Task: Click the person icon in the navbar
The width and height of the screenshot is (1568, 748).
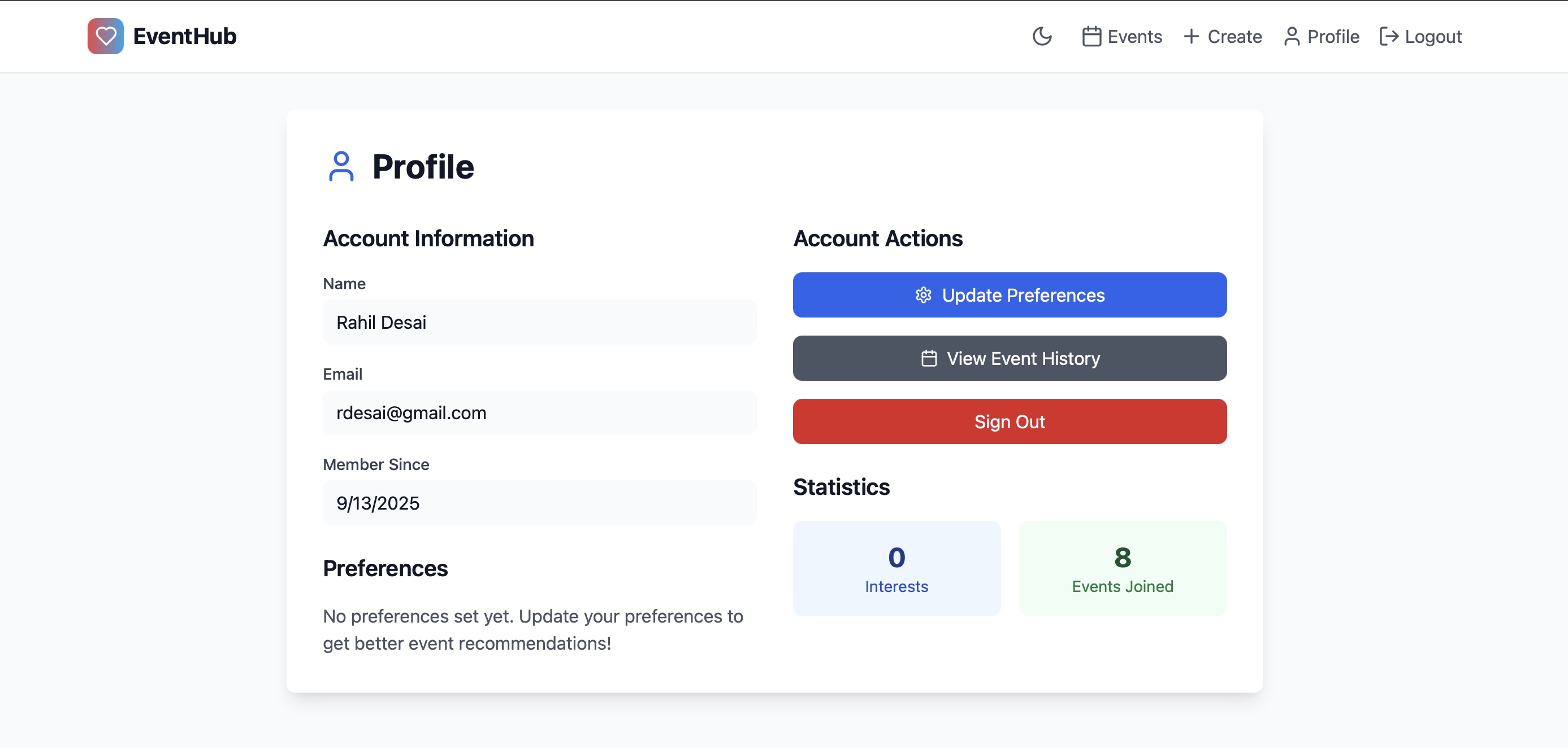Action: pos(1292,37)
